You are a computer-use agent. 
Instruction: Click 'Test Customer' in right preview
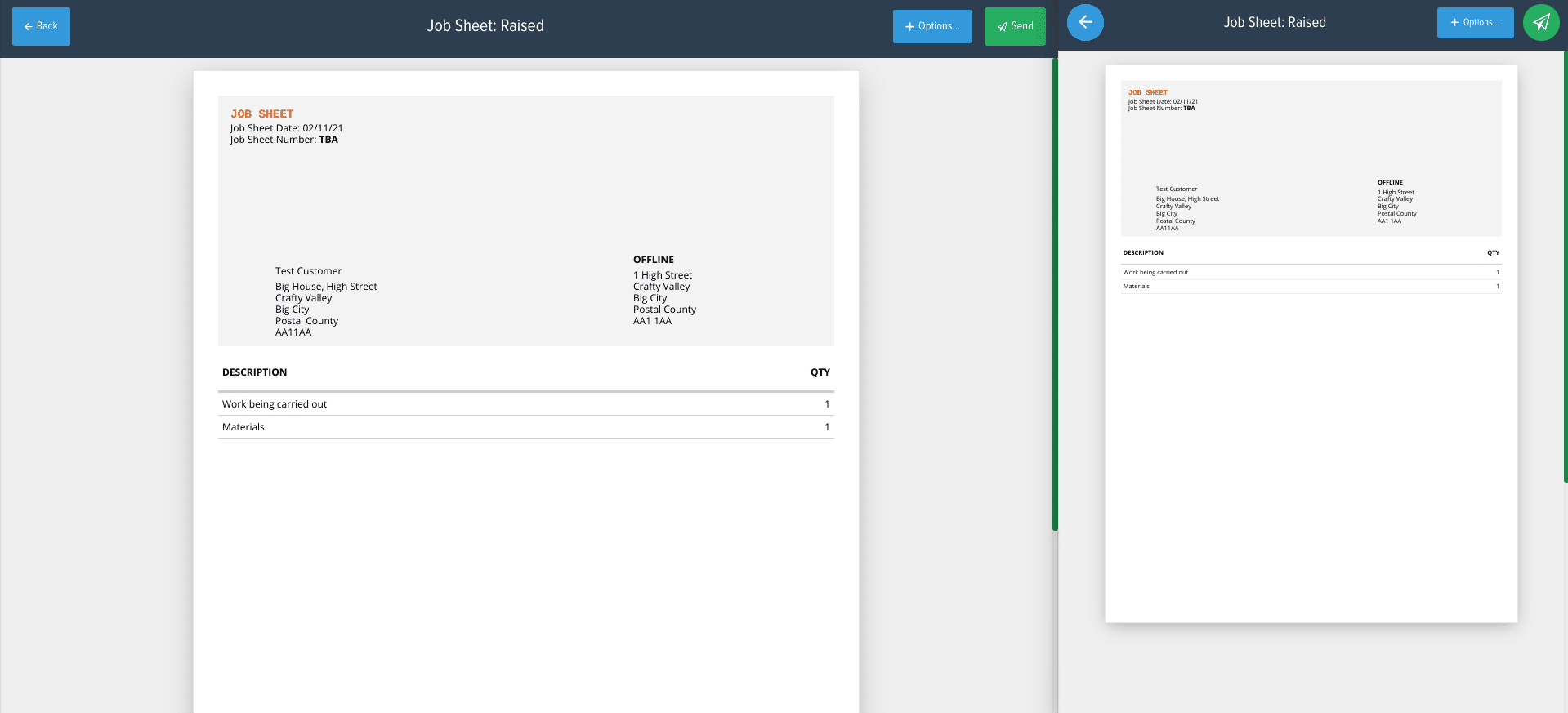click(1177, 189)
